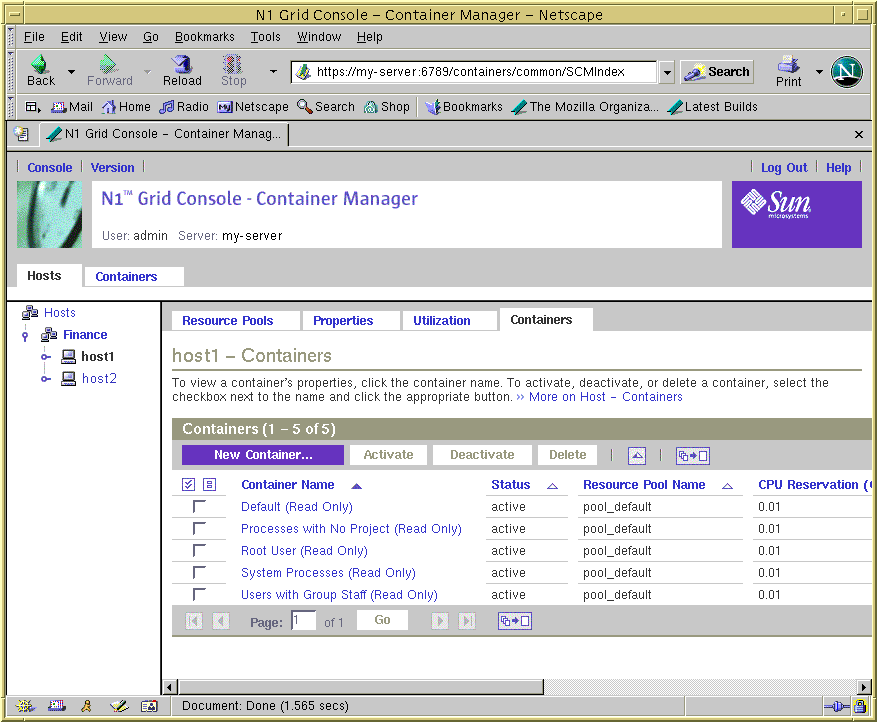Click the Page number input field
The height and width of the screenshot is (722, 877).
(304, 621)
